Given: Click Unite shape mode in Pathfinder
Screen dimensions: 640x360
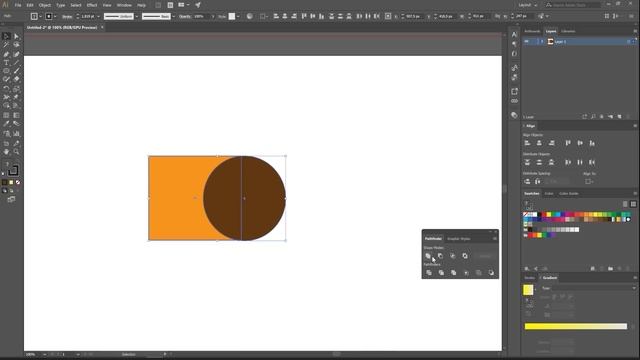Looking at the screenshot, I should click(428, 256).
